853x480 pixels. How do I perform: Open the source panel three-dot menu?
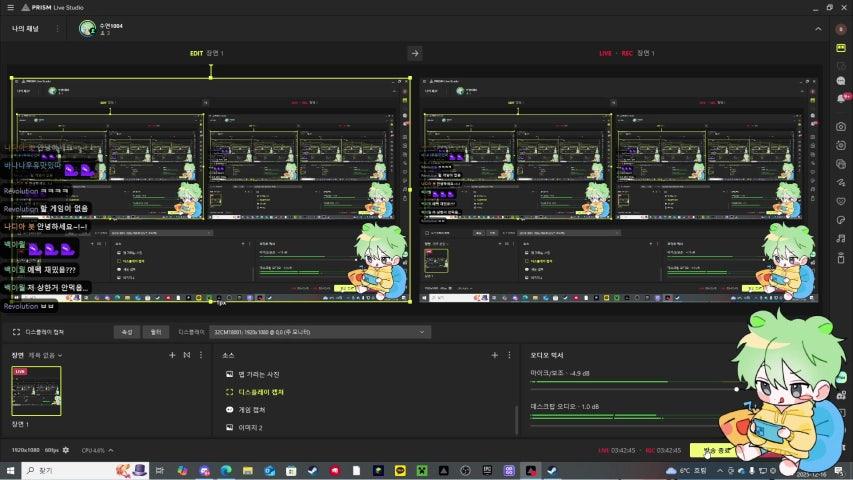(x=509, y=355)
